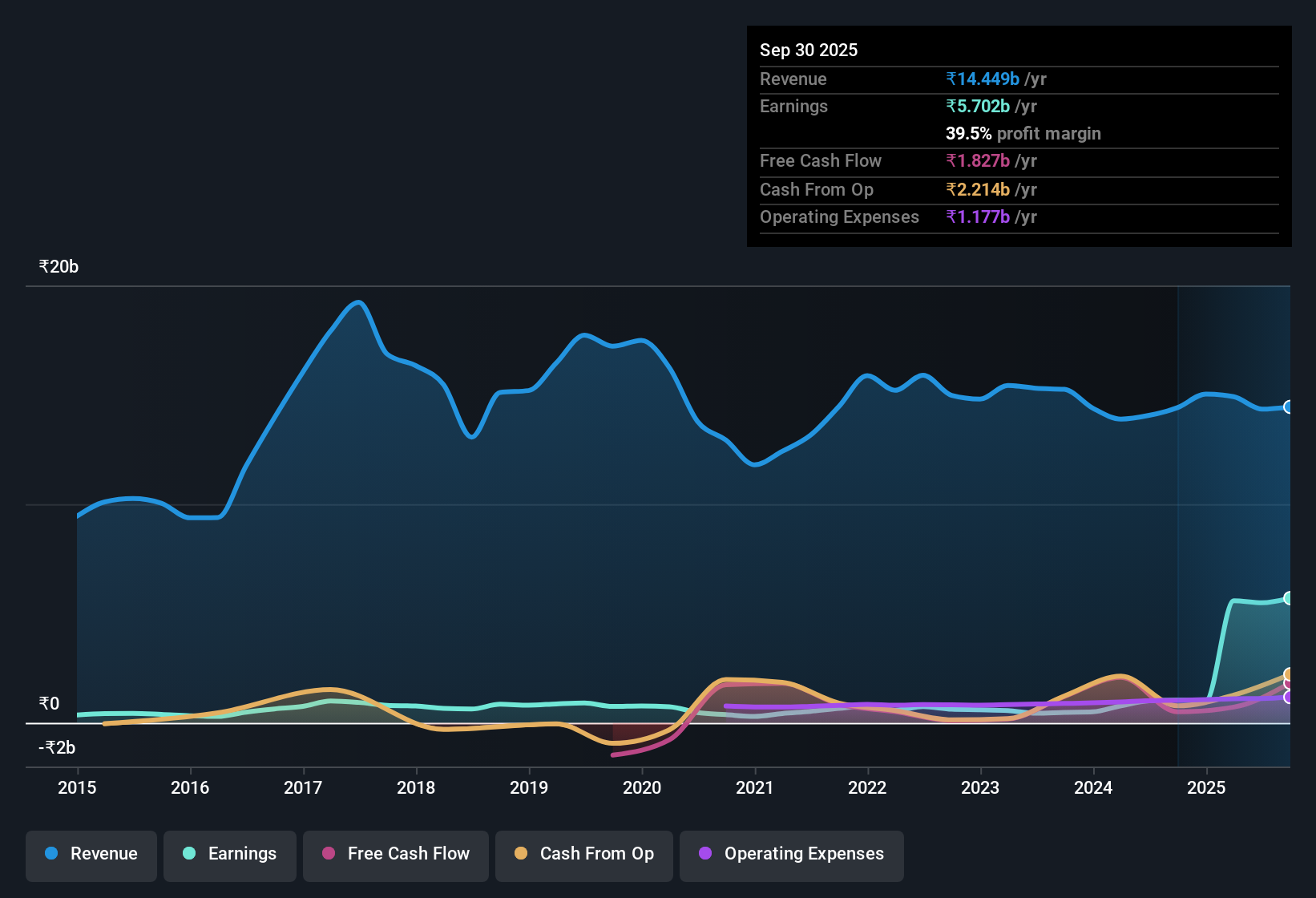Select the blue Revenue dot icon in legend

[x=50, y=854]
